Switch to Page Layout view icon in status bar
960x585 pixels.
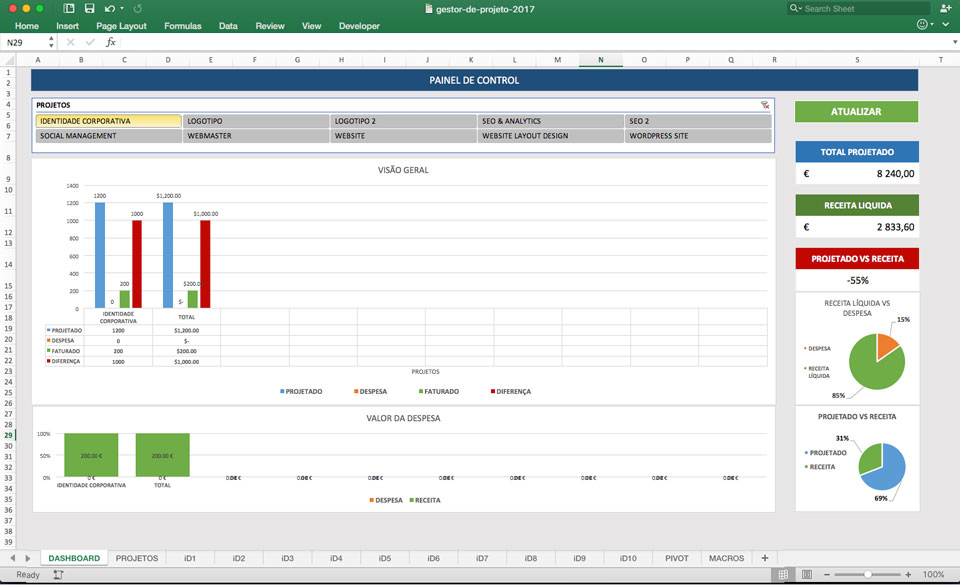[x=807, y=575]
